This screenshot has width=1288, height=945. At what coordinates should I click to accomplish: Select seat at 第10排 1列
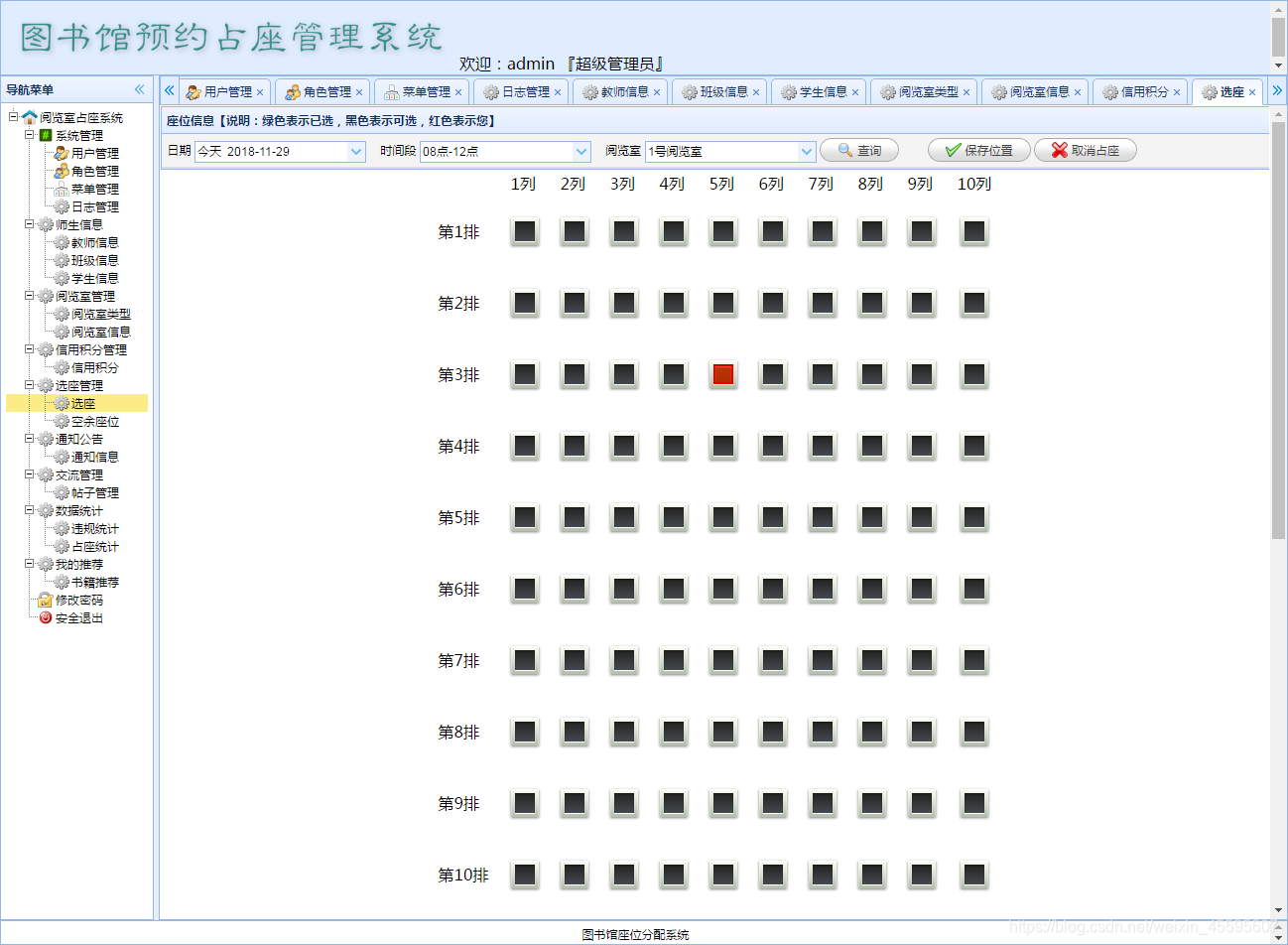coord(525,876)
